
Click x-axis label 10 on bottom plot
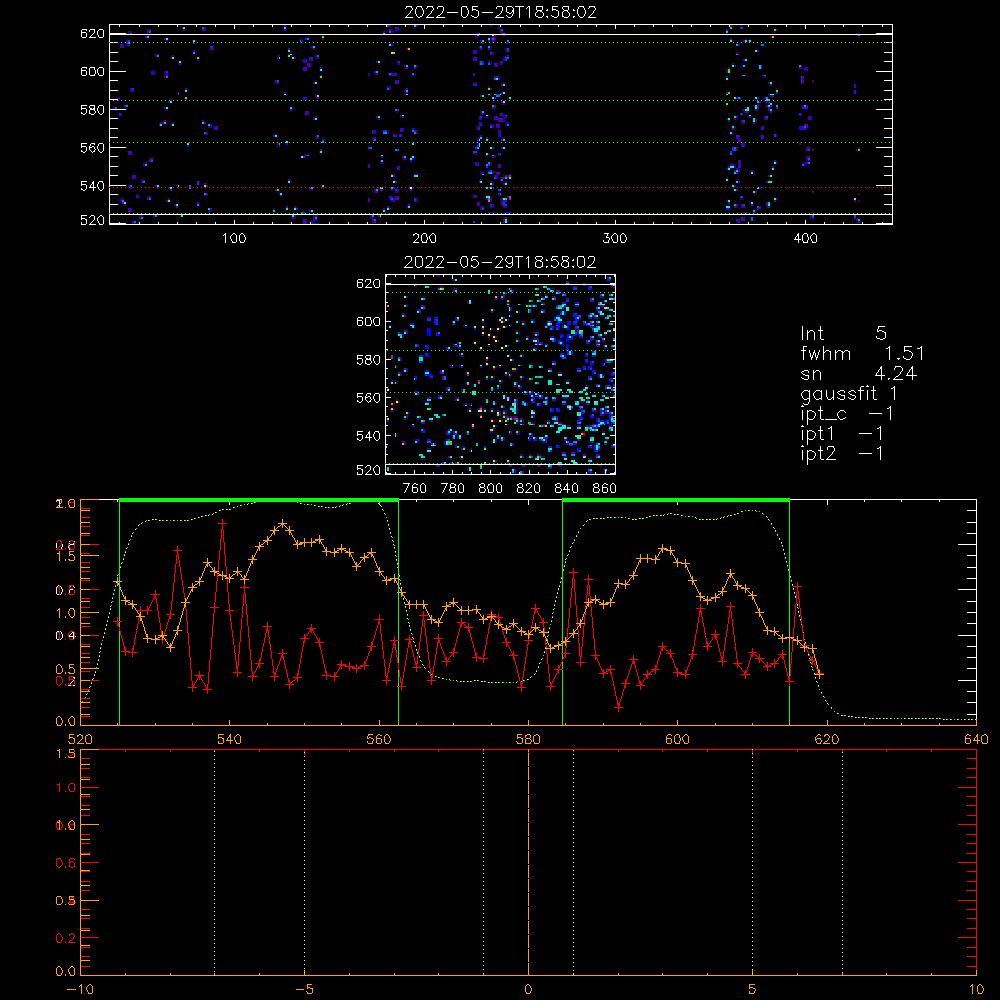point(976,989)
